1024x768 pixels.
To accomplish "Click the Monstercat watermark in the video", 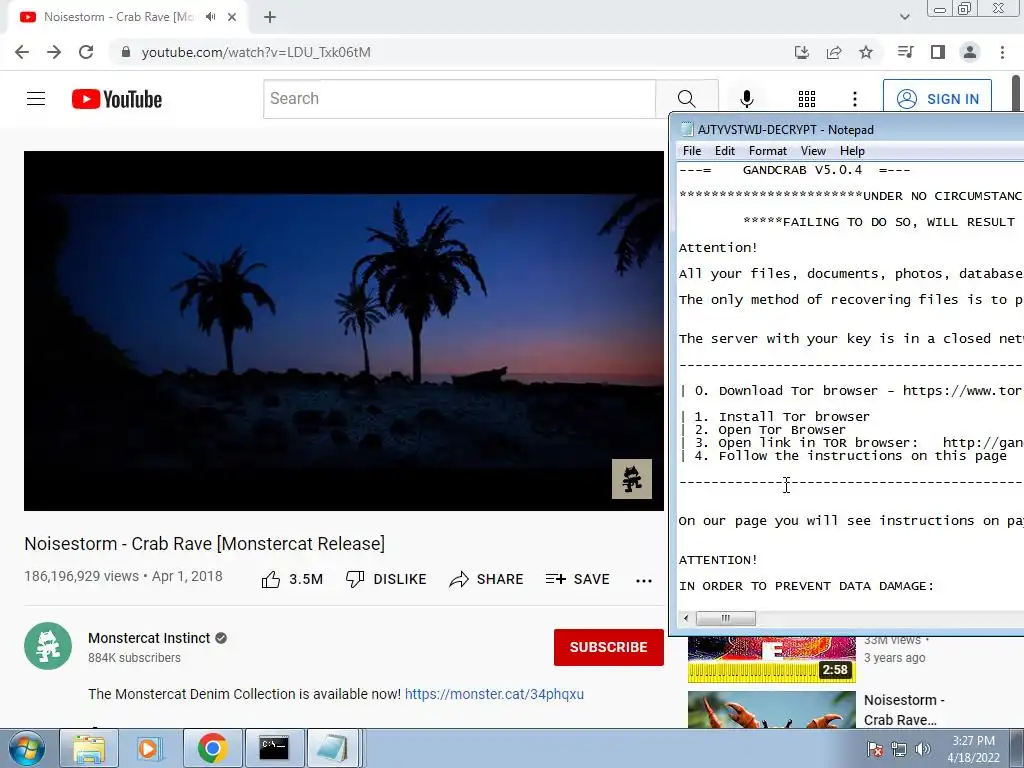I will 632,479.
